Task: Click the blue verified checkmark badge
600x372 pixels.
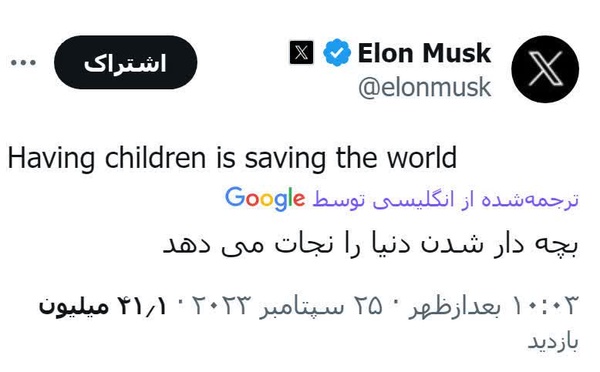Action: [x=337, y=52]
